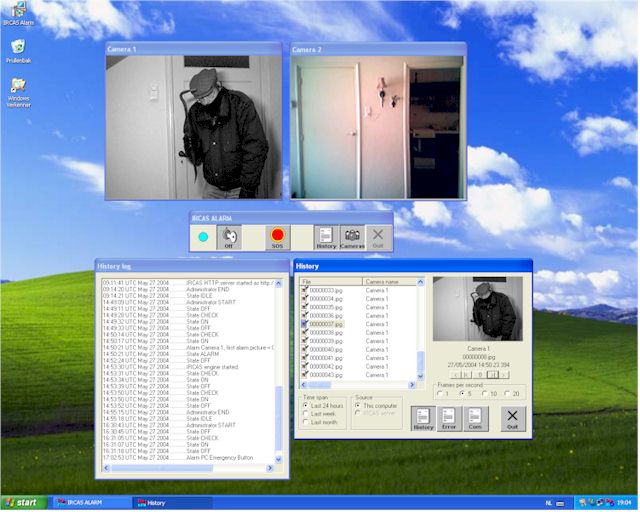This screenshot has height=512, width=640.
Task: Open the Prullenbak recycle bin icon
Action: pos(18,51)
